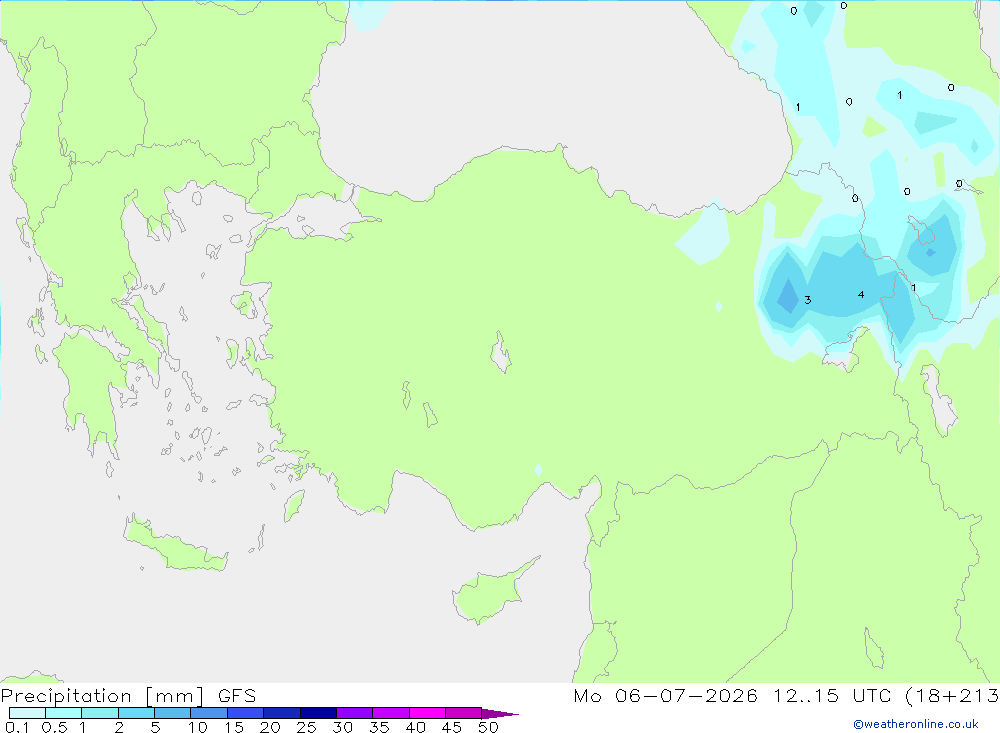
Task: Click the 15–20 mm legend color swatch
Action: 246,713
